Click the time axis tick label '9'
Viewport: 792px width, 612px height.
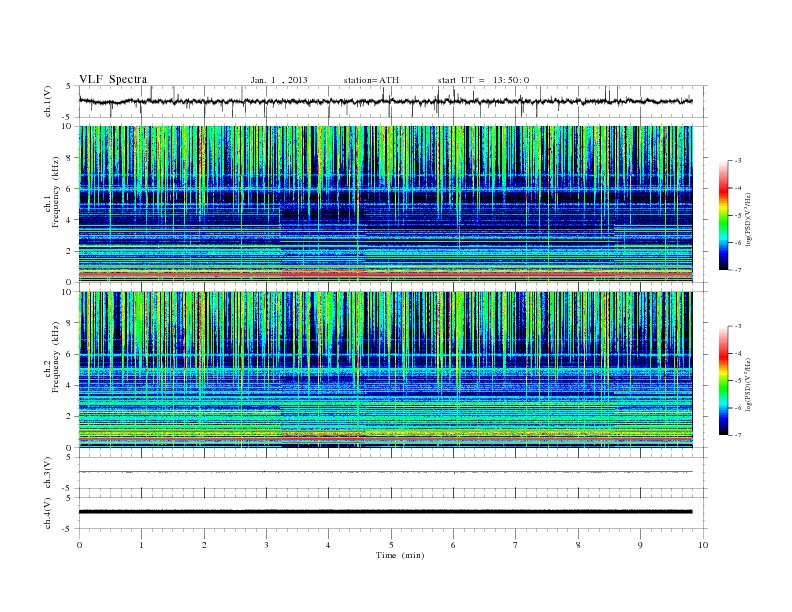(x=640, y=545)
